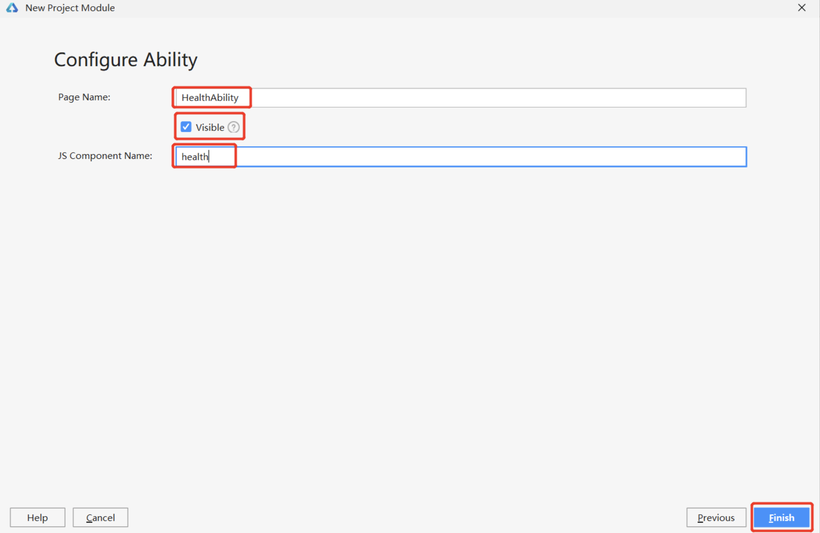Image resolution: width=820 pixels, height=533 pixels.
Task: Click empty space between Cancel and Previous
Action: click(407, 517)
